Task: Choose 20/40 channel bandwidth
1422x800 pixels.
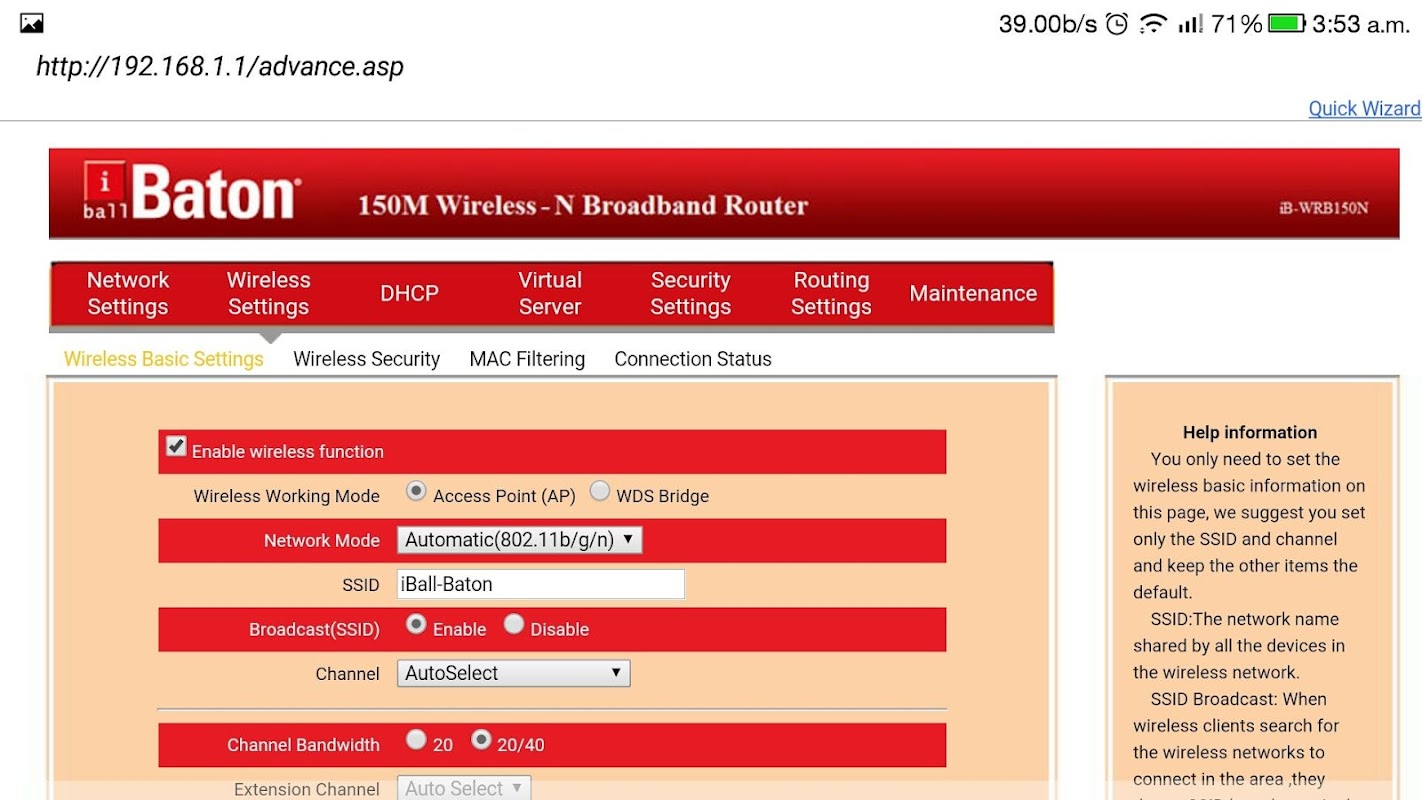Action: 481,740
